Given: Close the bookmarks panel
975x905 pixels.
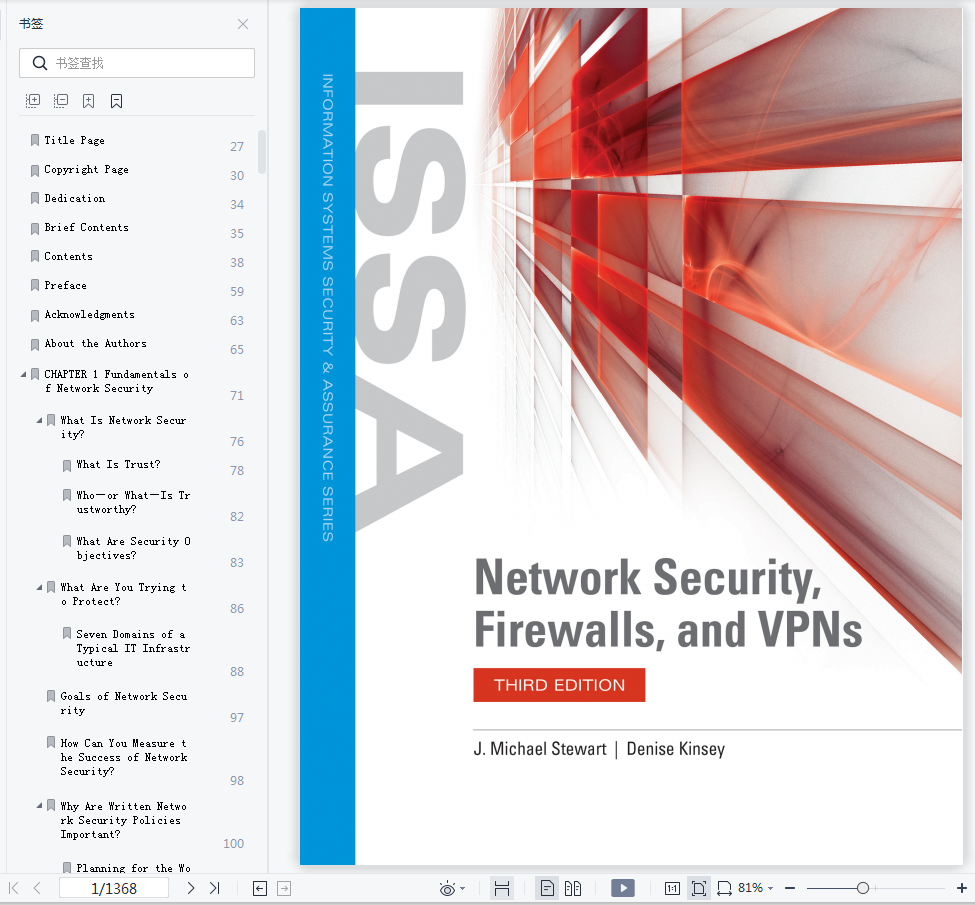Looking at the screenshot, I should click(x=243, y=24).
